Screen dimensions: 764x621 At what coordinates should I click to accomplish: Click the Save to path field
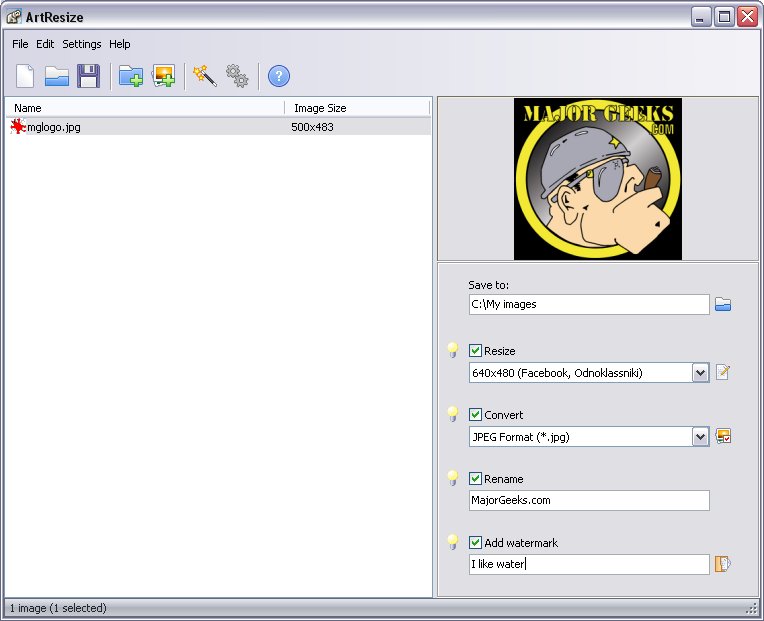[x=589, y=304]
